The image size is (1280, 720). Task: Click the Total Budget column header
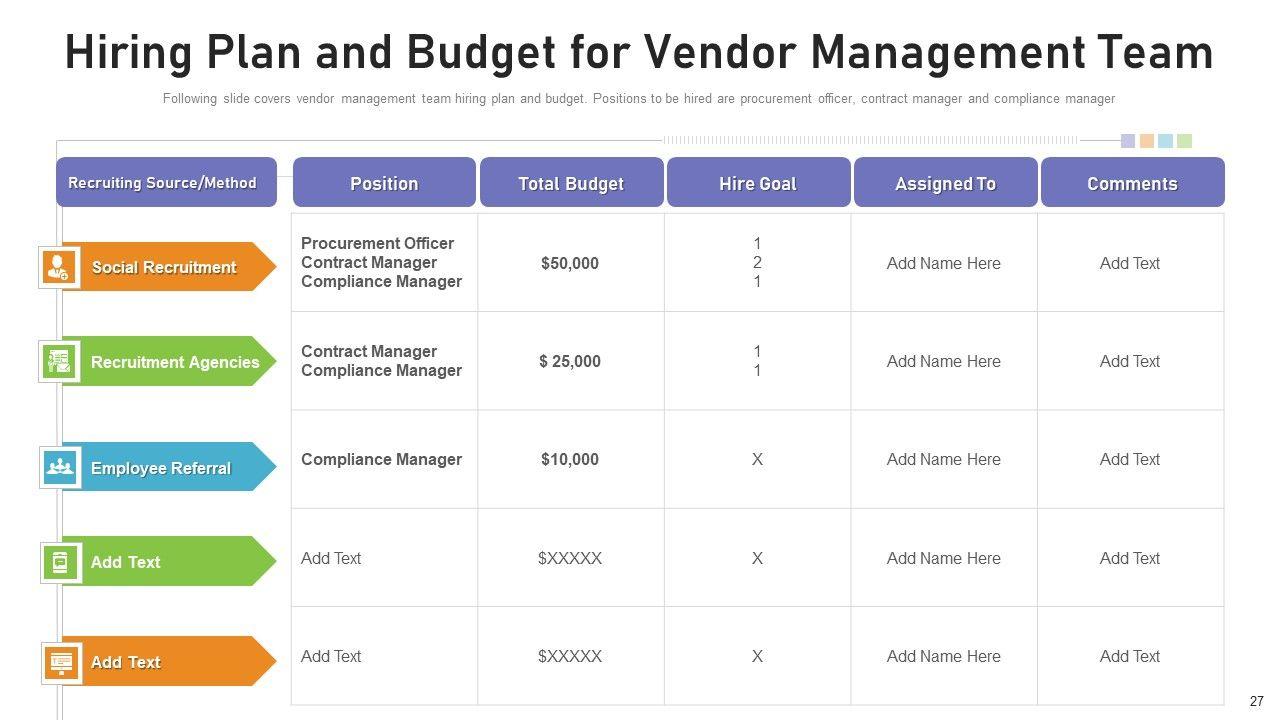point(571,183)
